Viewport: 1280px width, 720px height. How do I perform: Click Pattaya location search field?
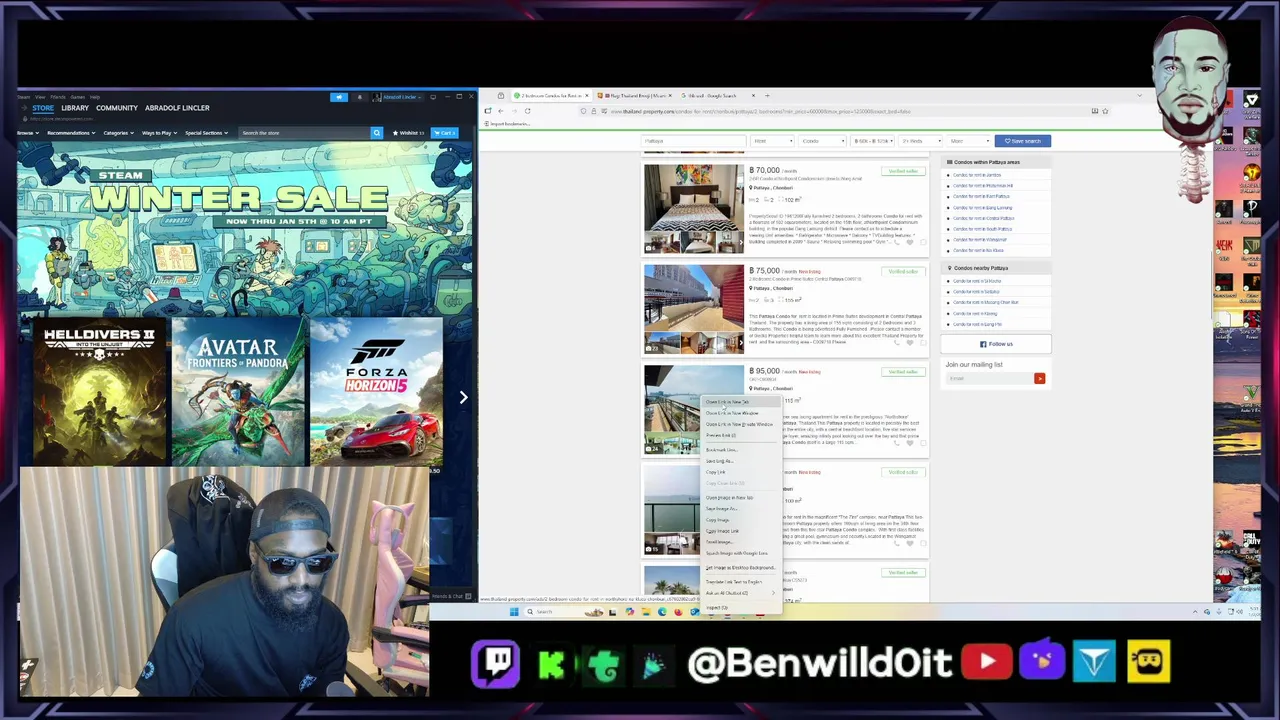(694, 141)
